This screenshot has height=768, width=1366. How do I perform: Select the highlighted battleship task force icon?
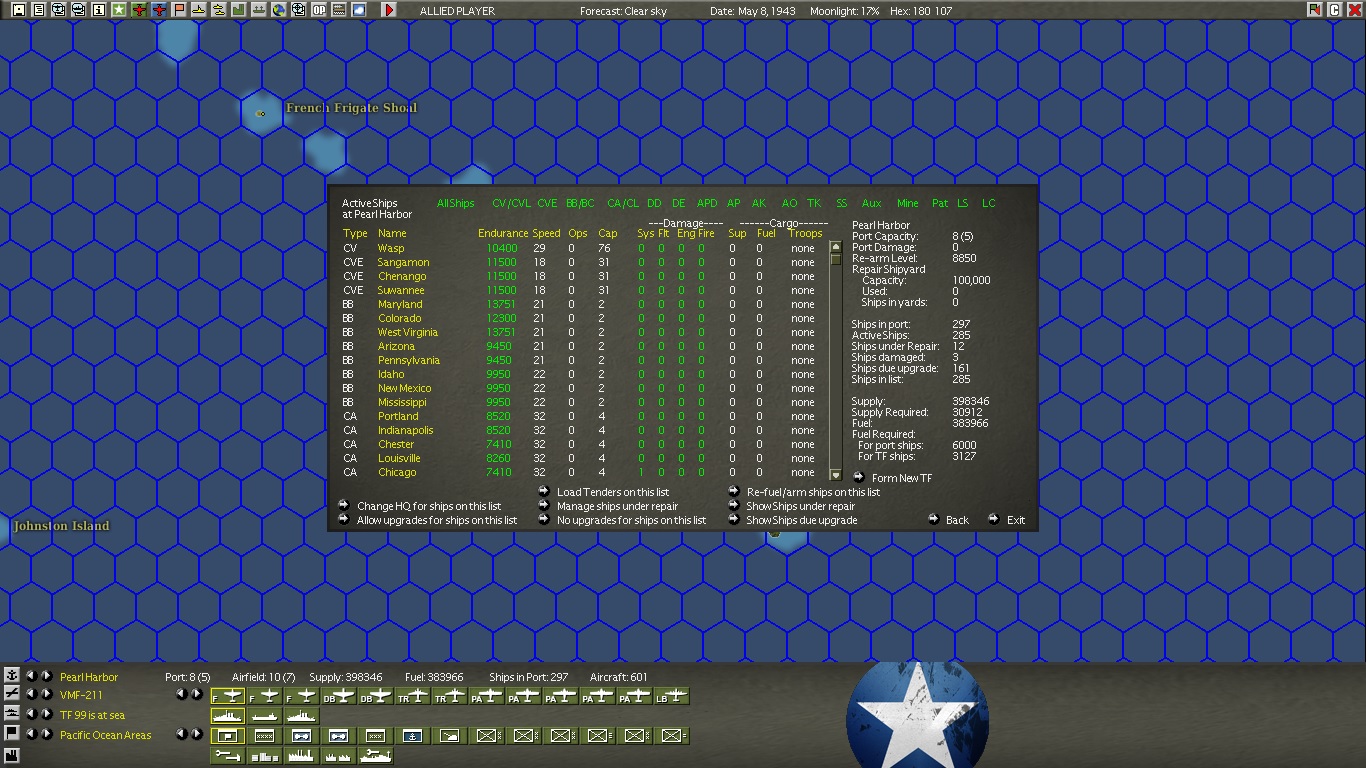(228, 716)
